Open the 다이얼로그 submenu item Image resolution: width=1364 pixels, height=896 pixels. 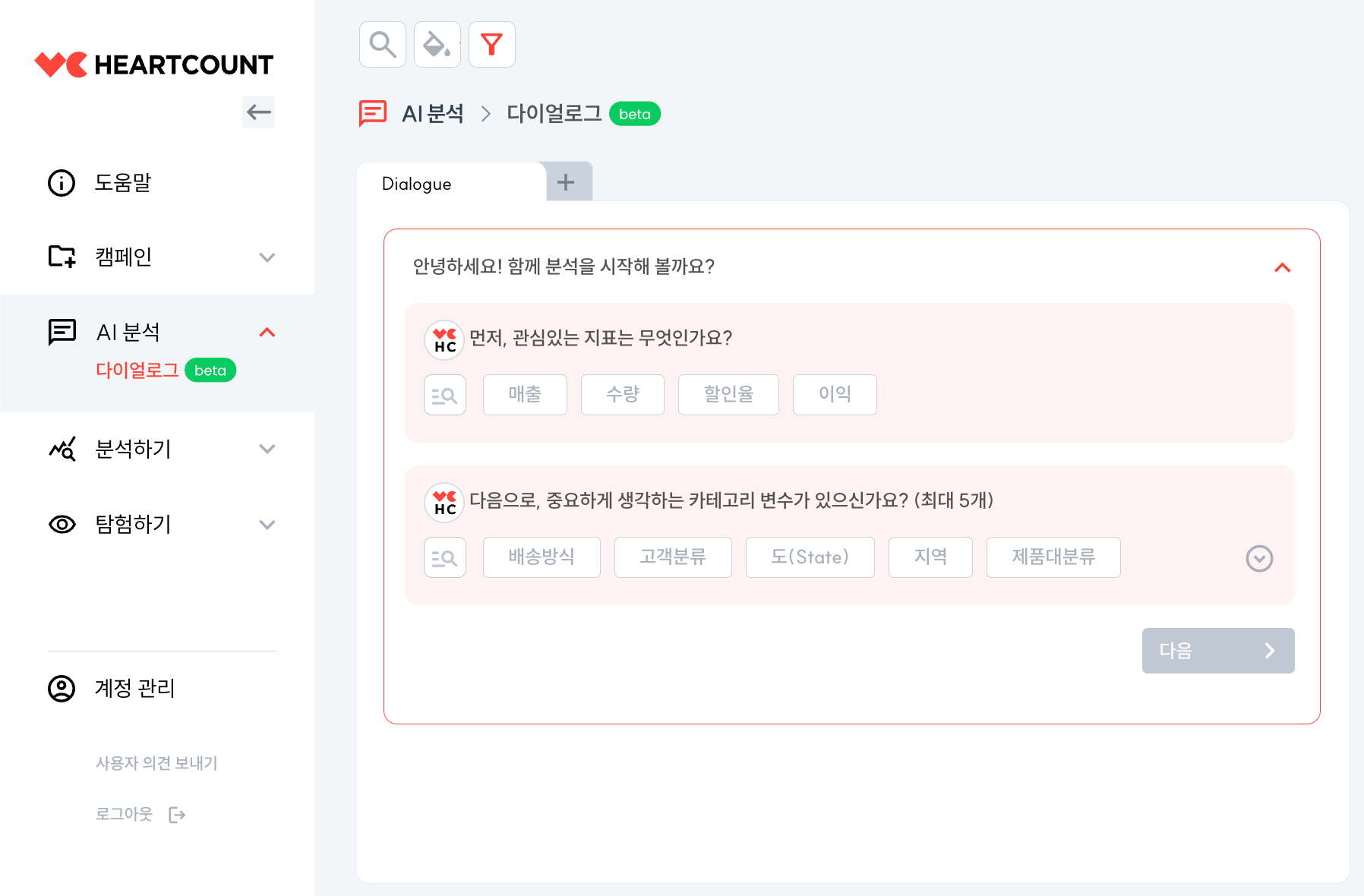pos(137,371)
